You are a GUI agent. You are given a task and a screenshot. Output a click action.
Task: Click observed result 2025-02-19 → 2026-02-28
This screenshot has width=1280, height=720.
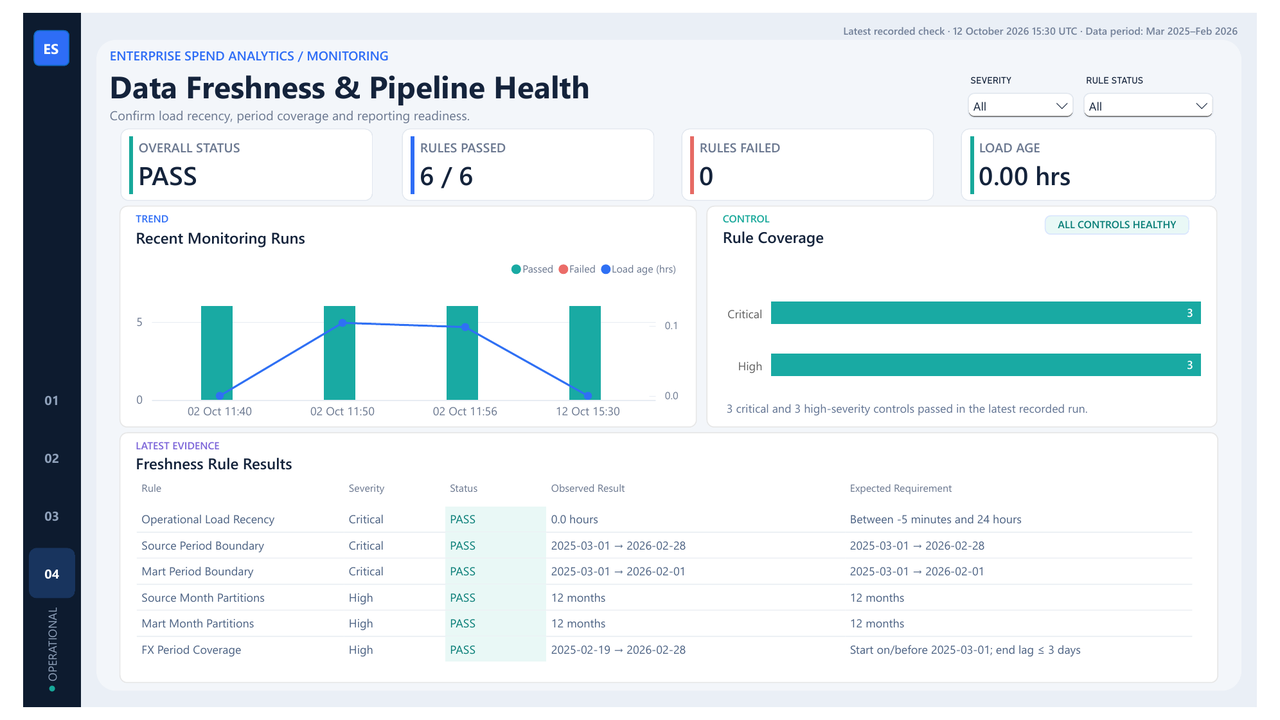click(618, 650)
